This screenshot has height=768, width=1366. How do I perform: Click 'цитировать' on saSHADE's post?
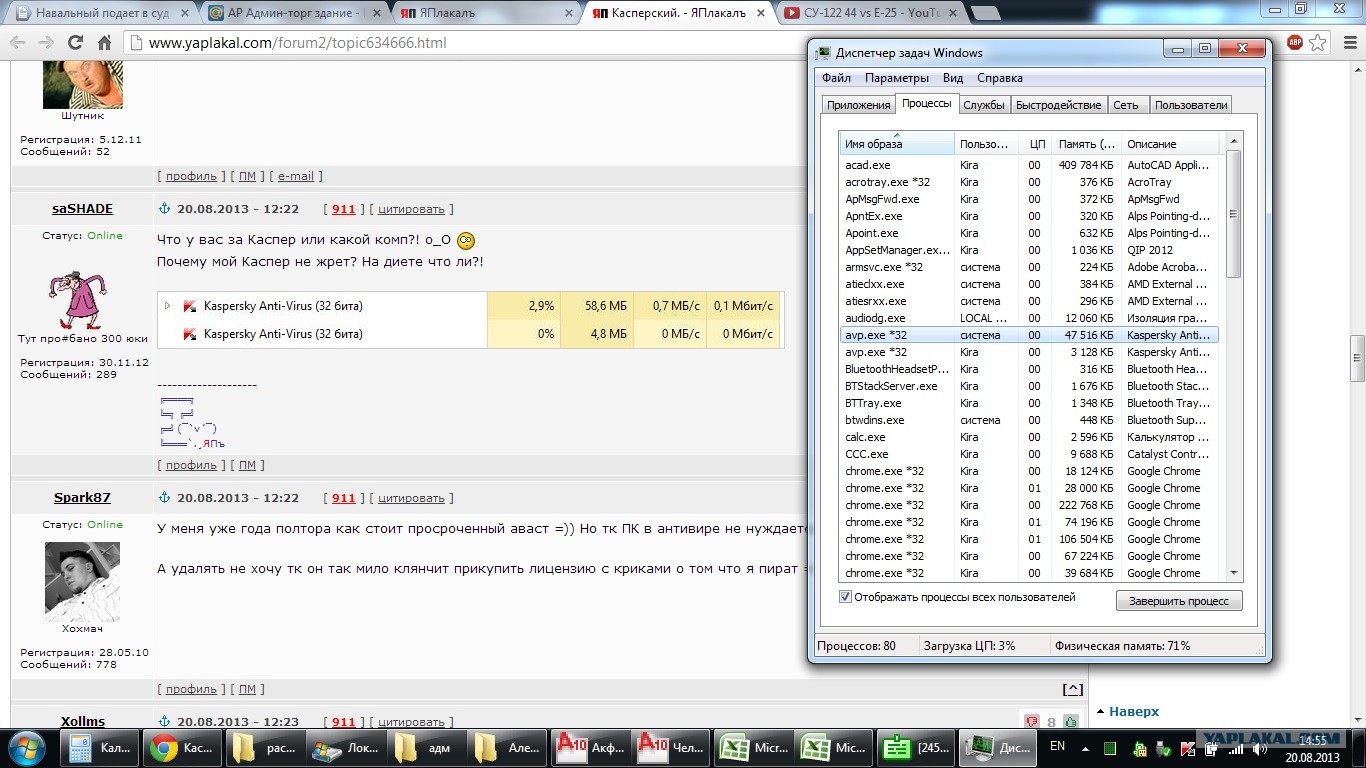(411, 209)
